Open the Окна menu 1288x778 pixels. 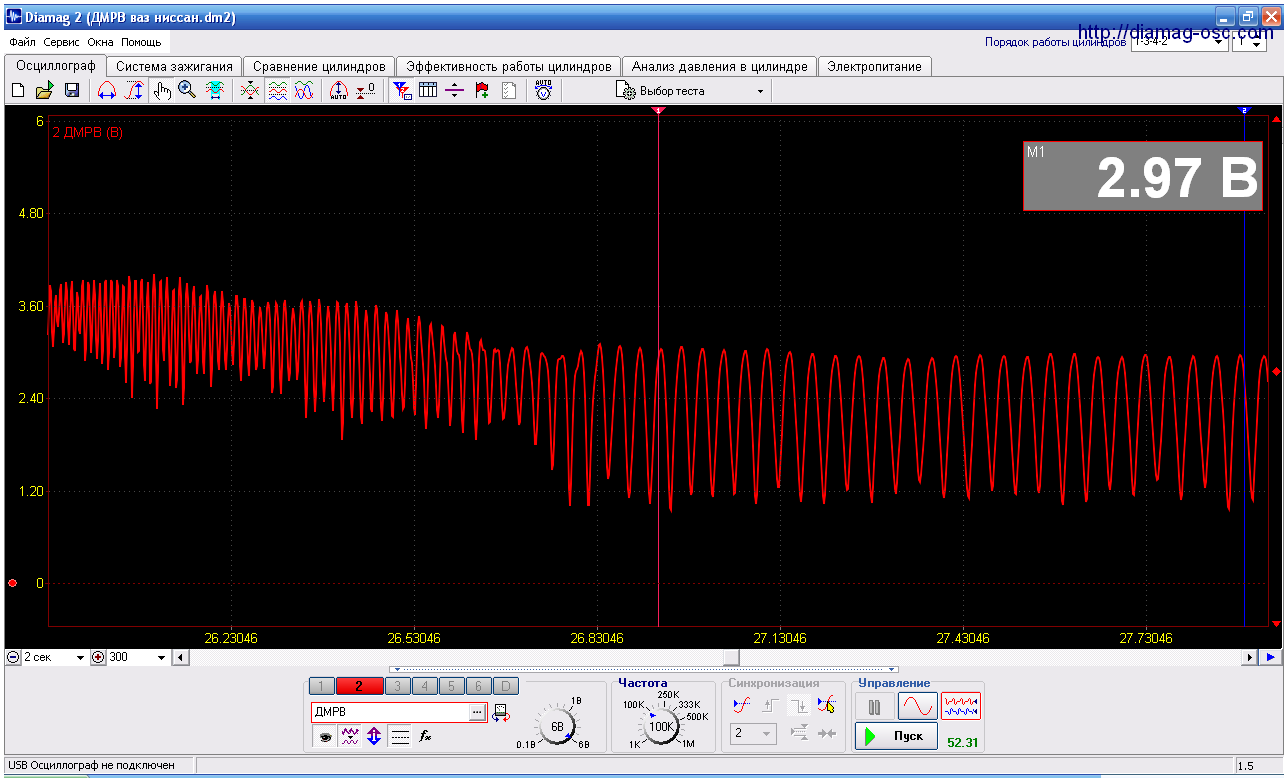pyautogui.click(x=100, y=43)
